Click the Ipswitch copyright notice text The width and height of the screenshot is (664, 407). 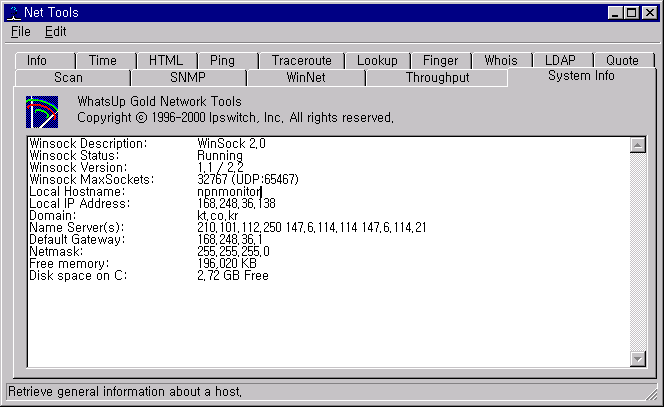[x=235, y=118]
